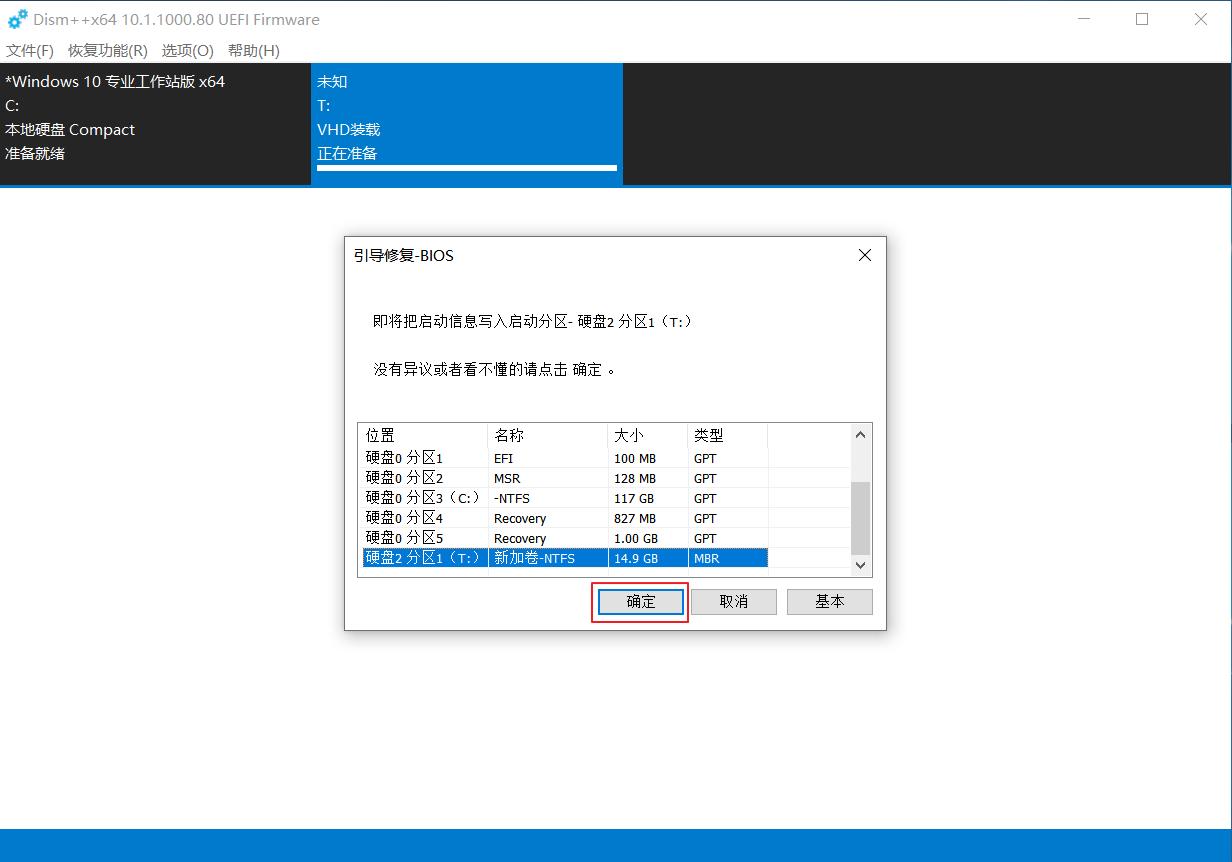Click the Dism++ gear icon in title bar
Image resolution: width=1232 pixels, height=862 pixels.
click(16, 18)
